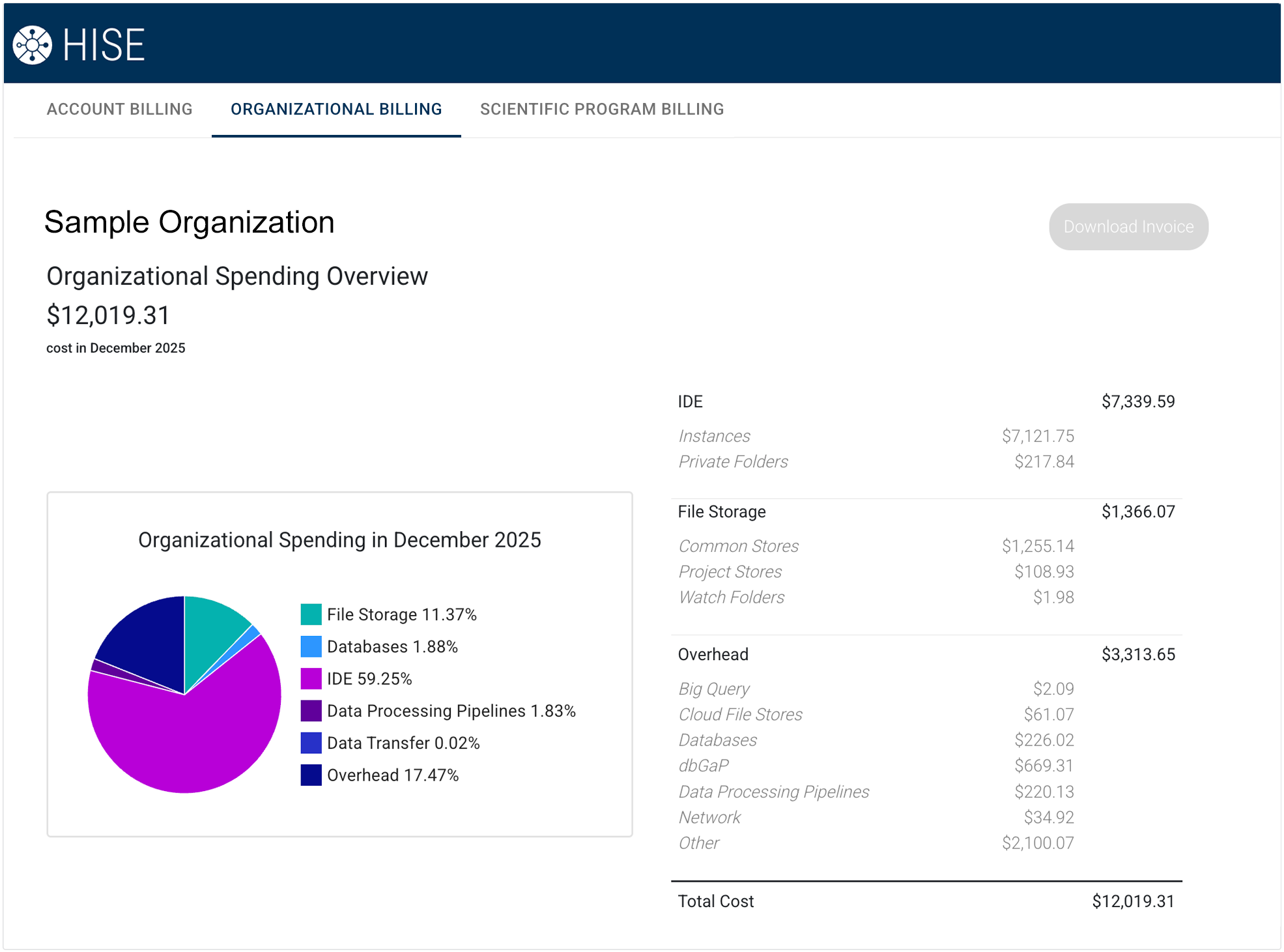The width and height of the screenshot is (1284, 952).
Task: Click the Databases legend color swatch
Action: pos(311,646)
